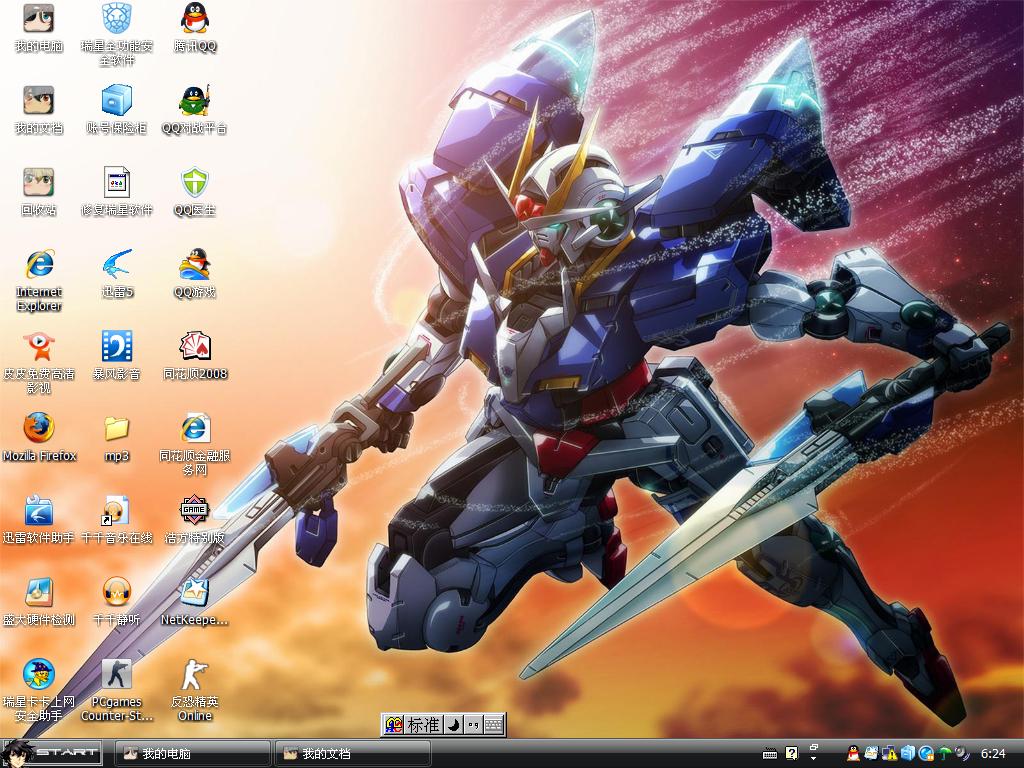
Task: Toggle Chinese punctuation mode on IME bar
Action: (472, 725)
